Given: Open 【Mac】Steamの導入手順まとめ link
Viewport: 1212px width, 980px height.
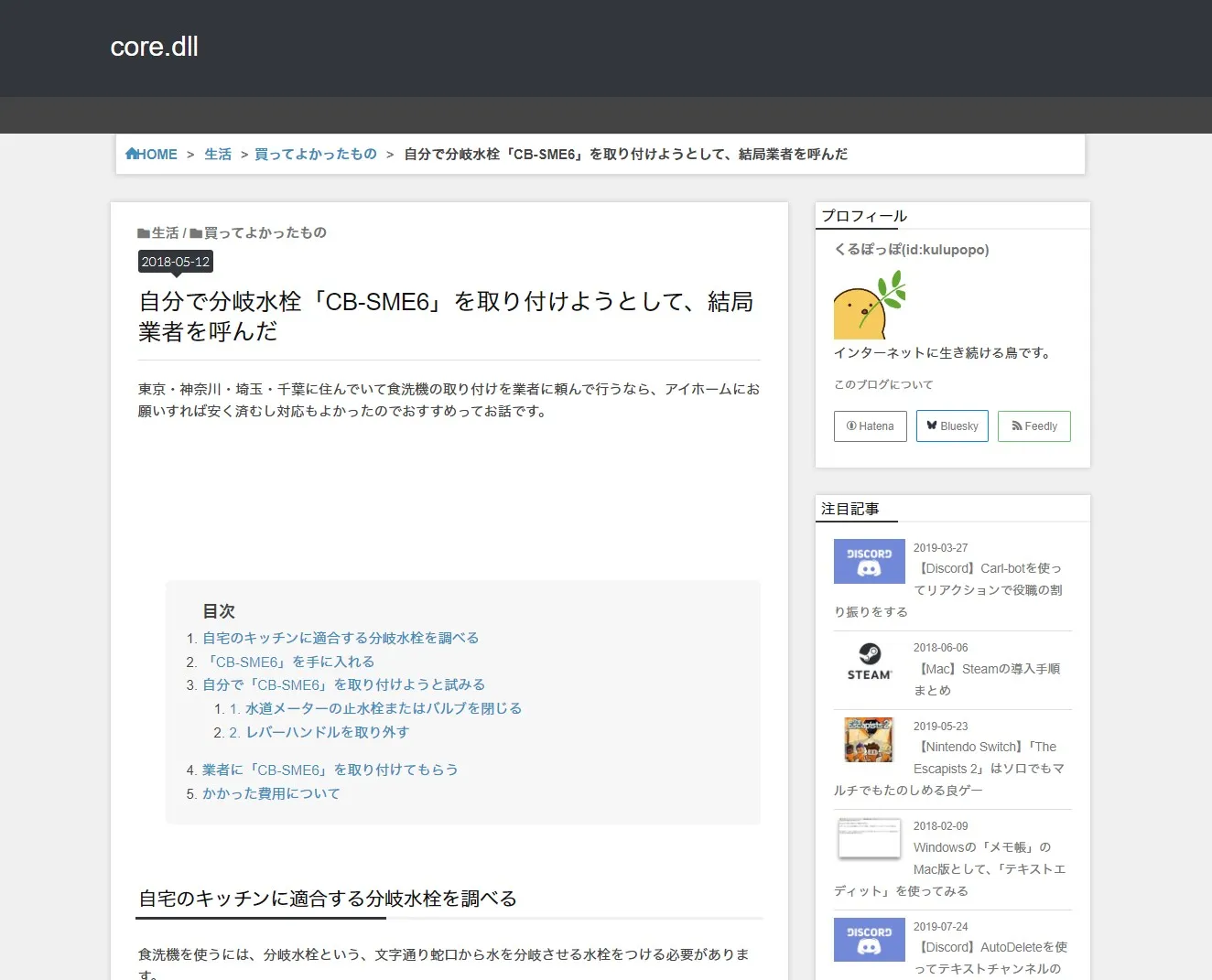Looking at the screenshot, I should coord(987,680).
